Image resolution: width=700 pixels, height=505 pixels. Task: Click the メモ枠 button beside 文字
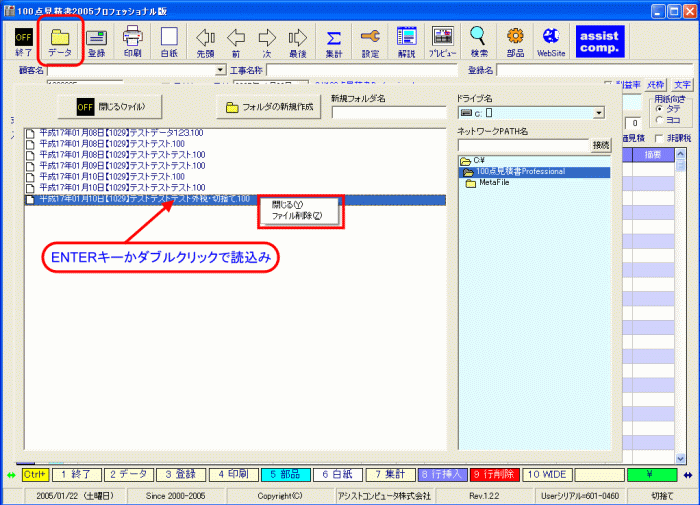[x=655, y=84]
